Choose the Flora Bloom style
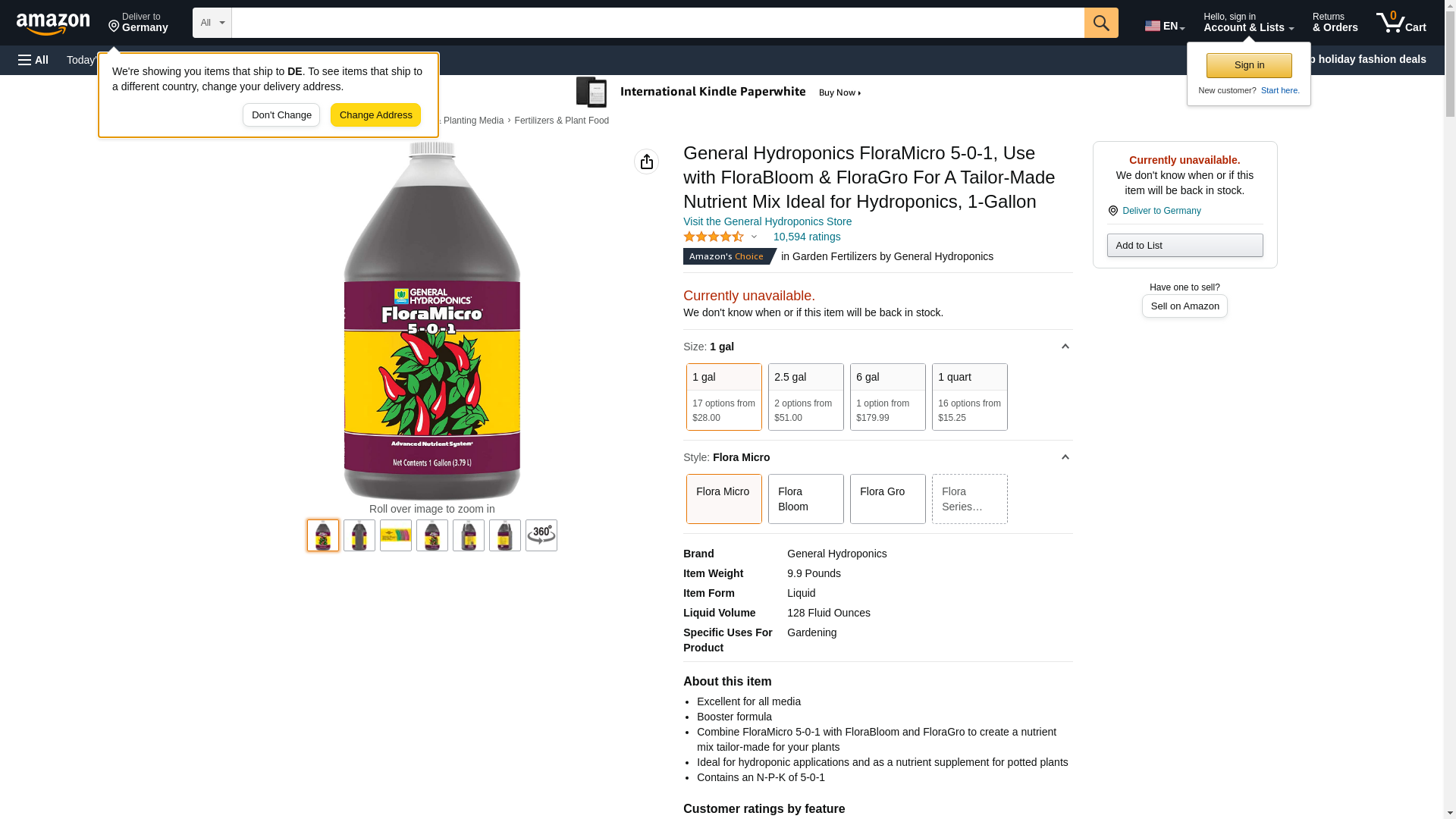 point(806,499)
